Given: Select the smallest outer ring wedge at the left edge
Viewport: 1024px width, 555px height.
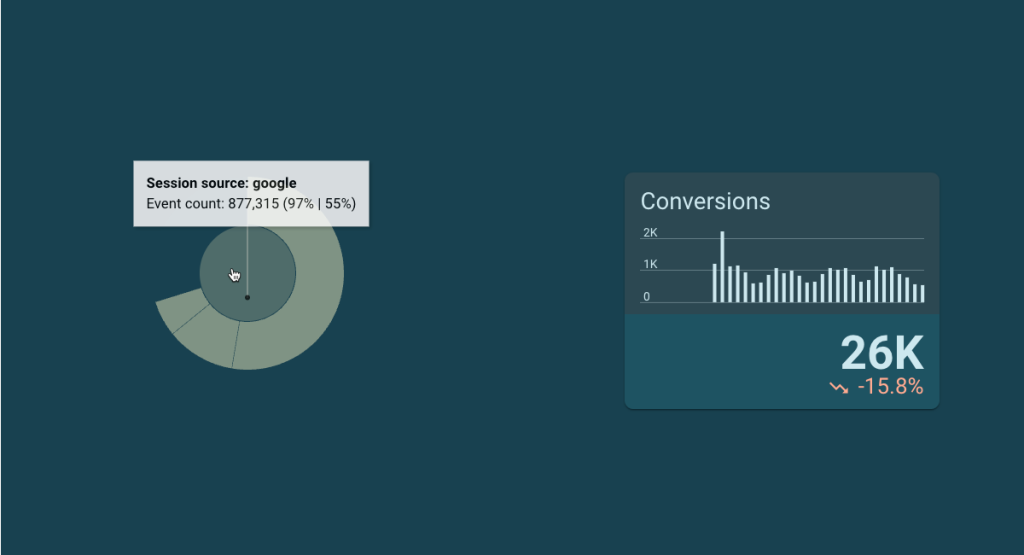Looking at the screenshot, I should (x=178, y=309).
